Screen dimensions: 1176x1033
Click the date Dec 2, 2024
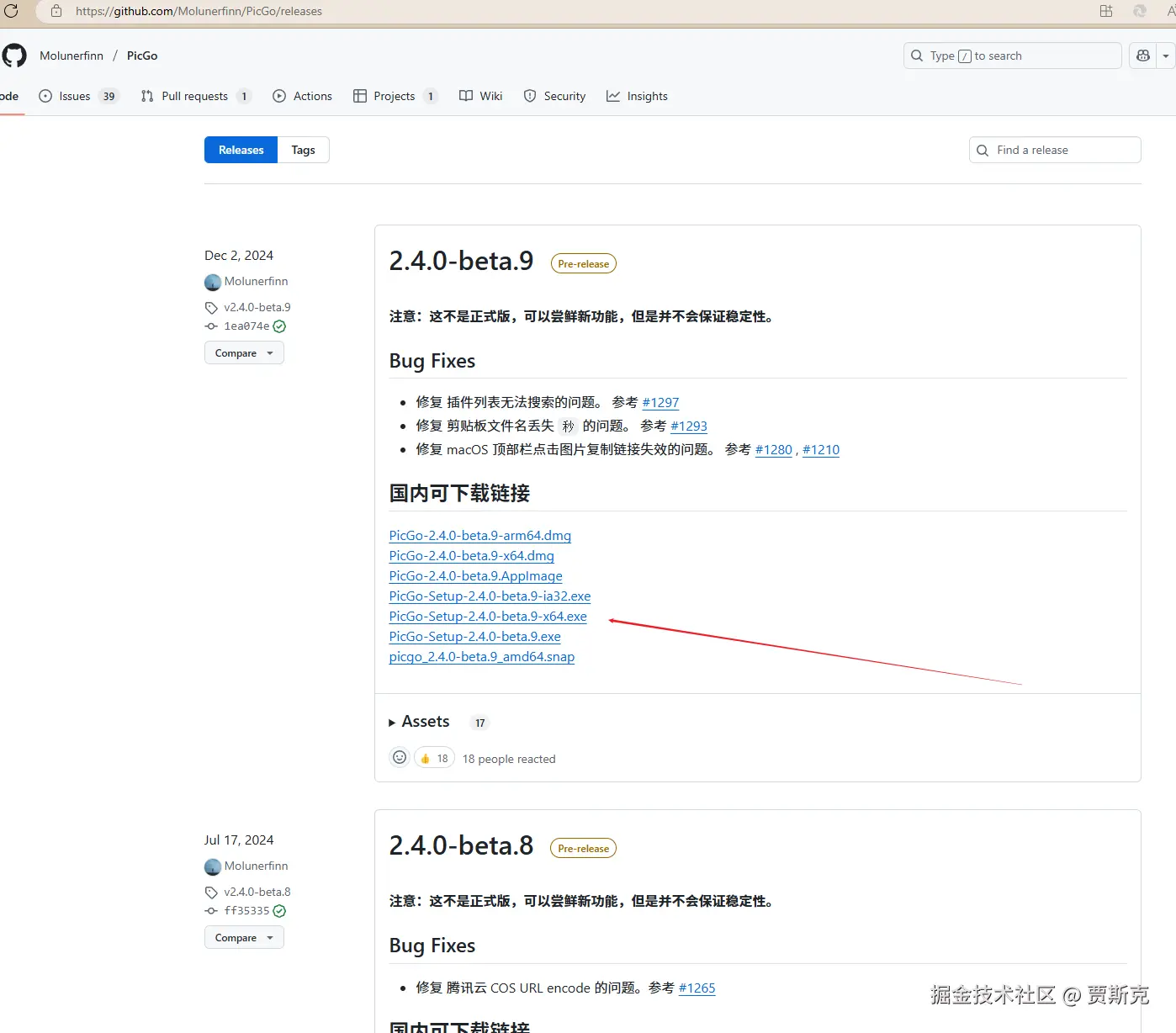coord(239,256)
